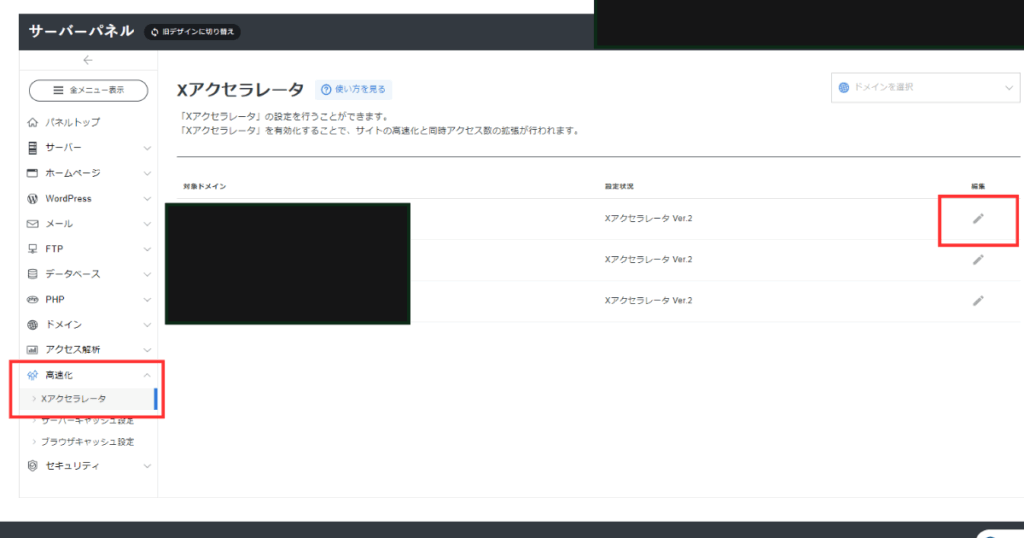Click the home icon beside パネルトップ
This screenshot has width=1024, height=538.
(x=33, y=123)
